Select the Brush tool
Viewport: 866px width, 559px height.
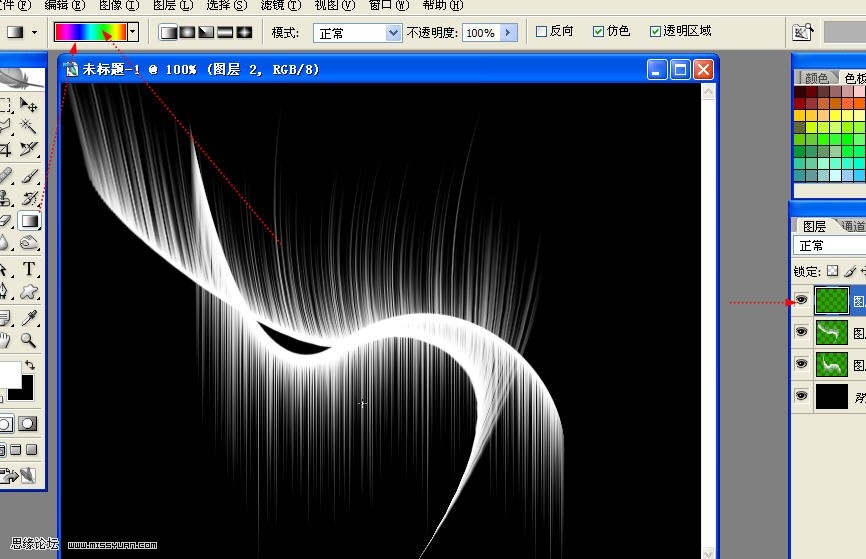click(29, 176)
